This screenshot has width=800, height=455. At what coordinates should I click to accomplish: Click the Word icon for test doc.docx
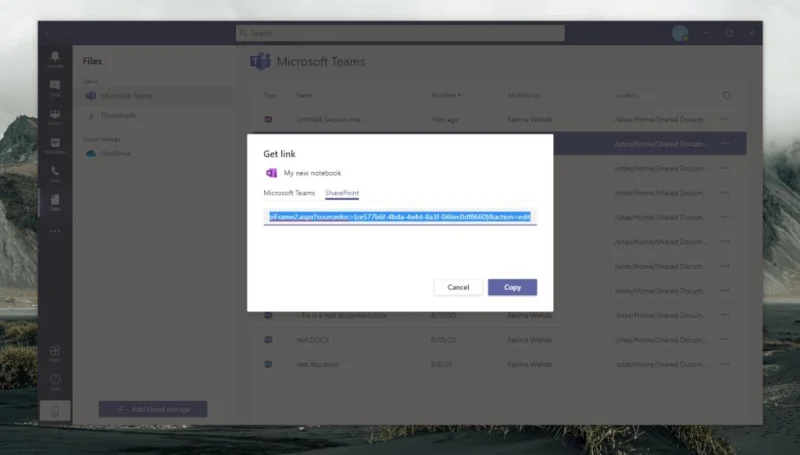[268, 364]
